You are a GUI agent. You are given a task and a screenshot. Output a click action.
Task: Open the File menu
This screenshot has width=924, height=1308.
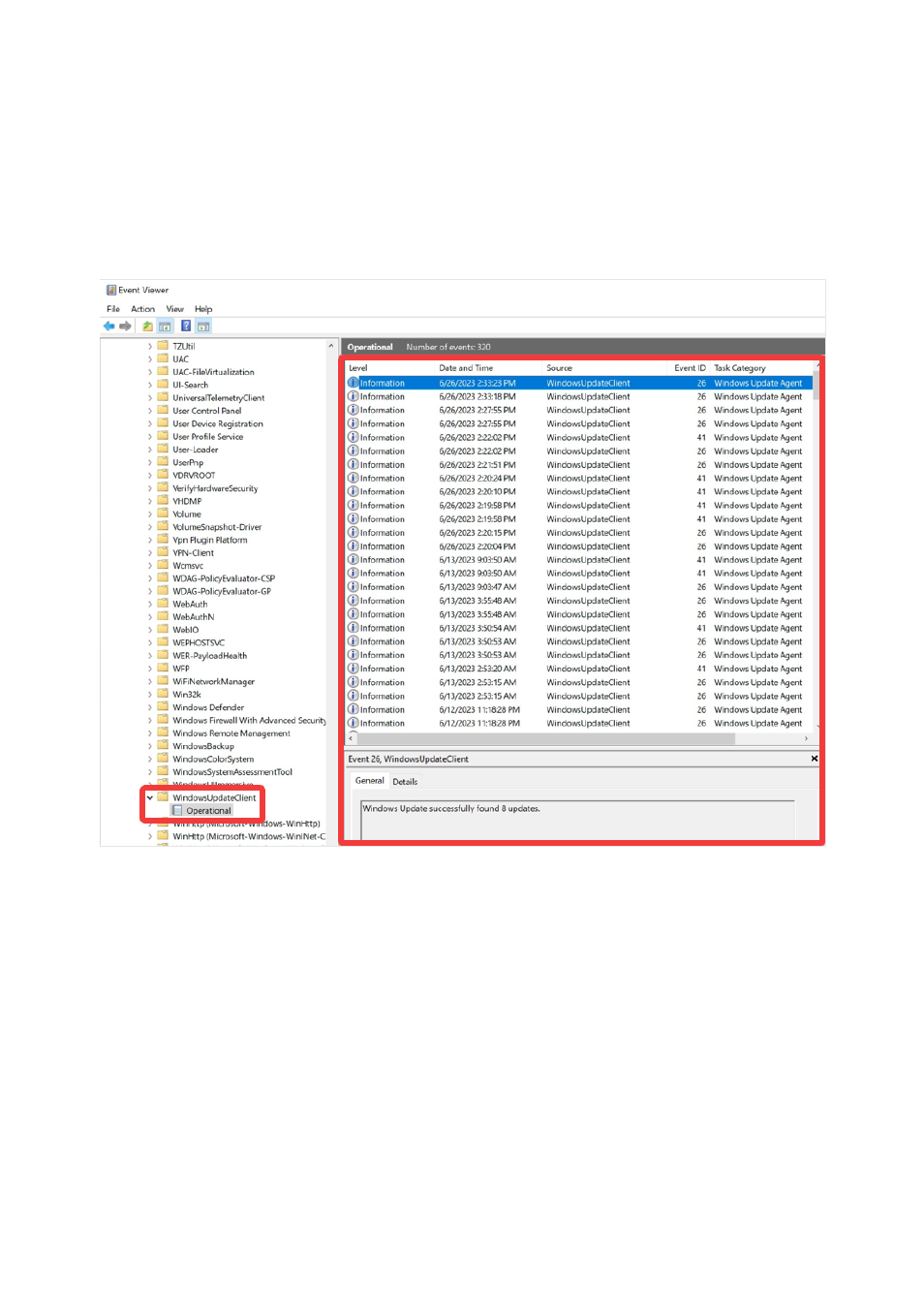pyautogui.click(x=113, y=309)
